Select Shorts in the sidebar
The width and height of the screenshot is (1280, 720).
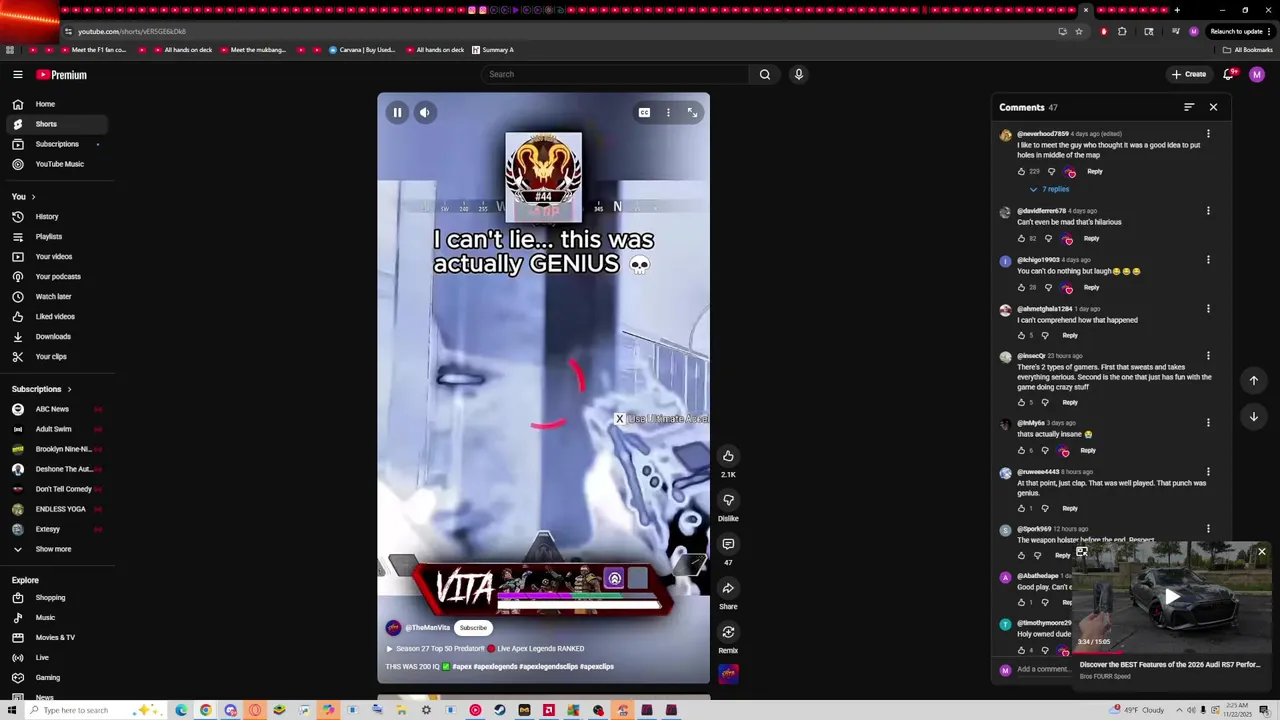[x=58, y=124]
